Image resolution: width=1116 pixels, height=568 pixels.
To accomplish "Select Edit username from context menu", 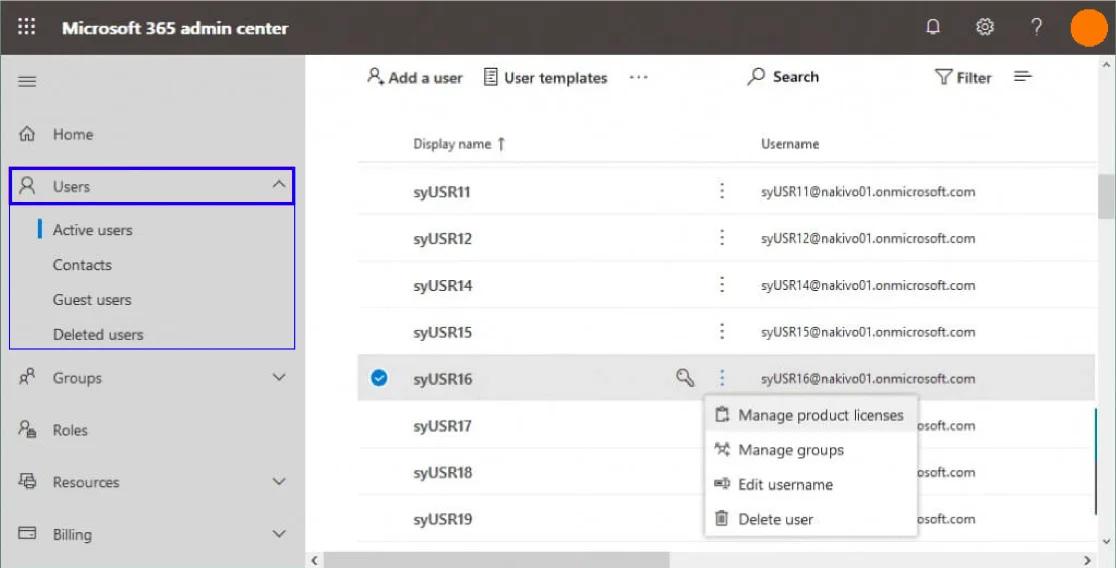I will [x=811, y=485].
